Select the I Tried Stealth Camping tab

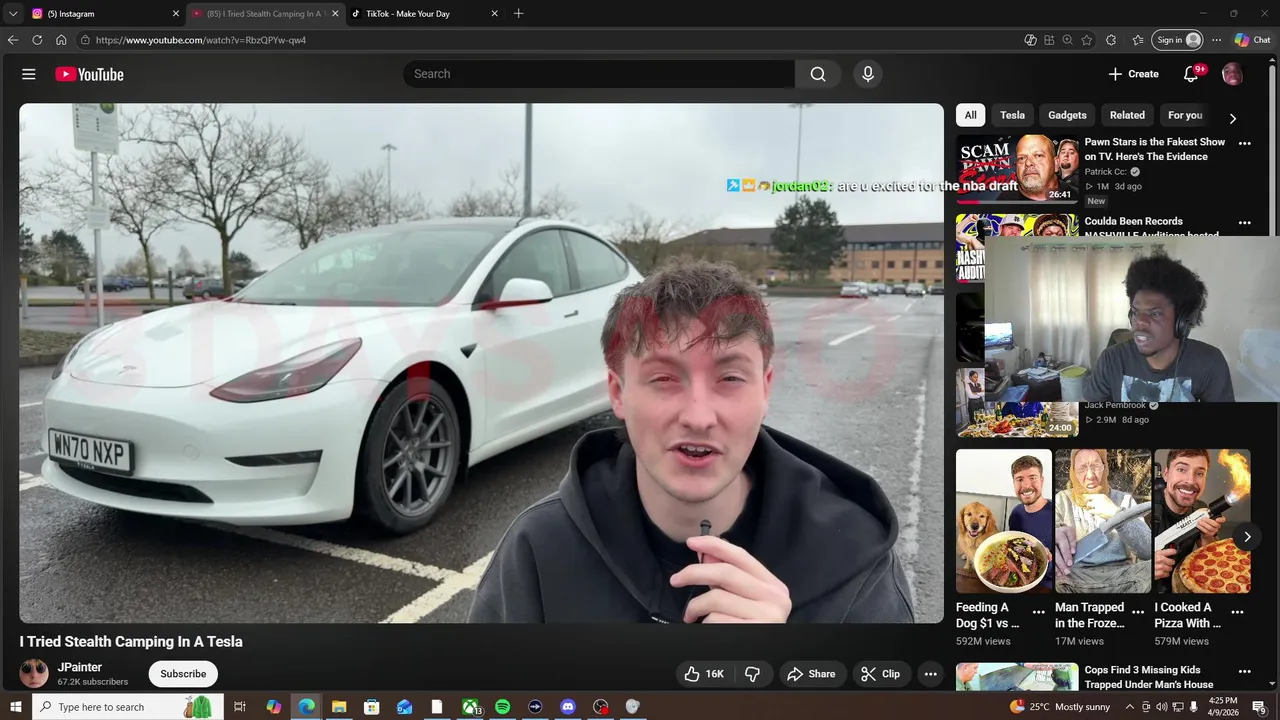(x=265, y=14)
